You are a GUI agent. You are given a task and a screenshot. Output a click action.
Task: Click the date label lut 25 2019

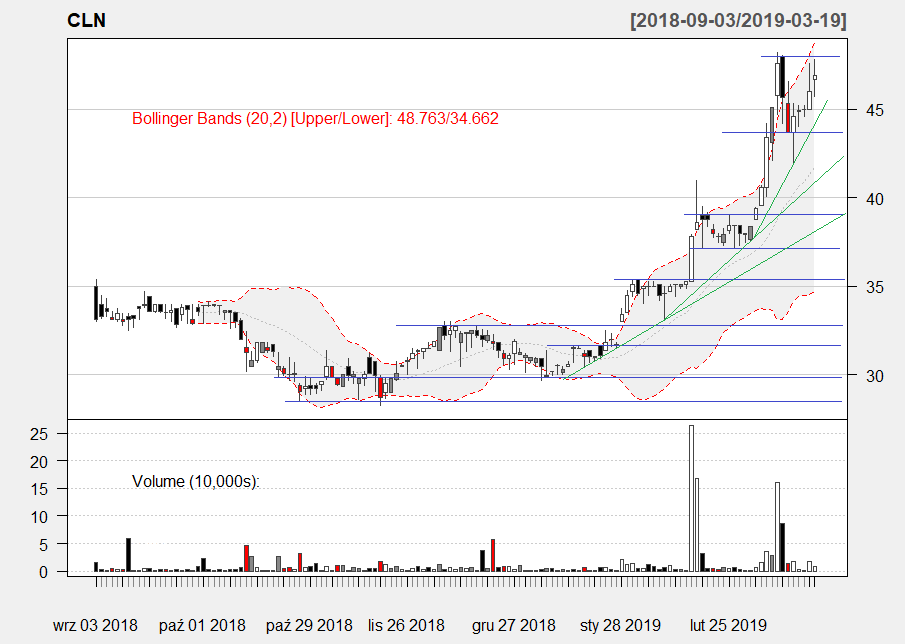click(728, 626)
